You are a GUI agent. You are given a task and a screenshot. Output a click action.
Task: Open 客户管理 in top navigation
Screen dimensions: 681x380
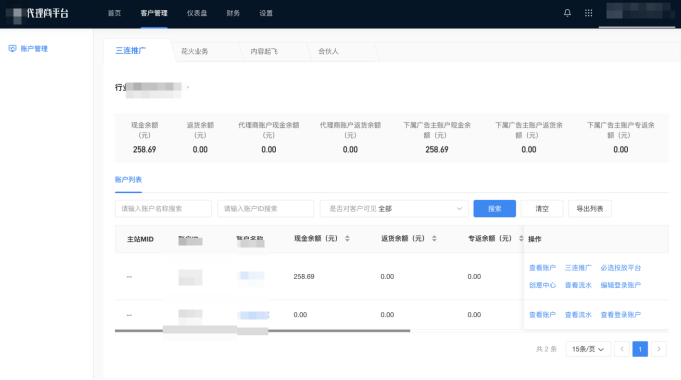(x=154, y=13)
